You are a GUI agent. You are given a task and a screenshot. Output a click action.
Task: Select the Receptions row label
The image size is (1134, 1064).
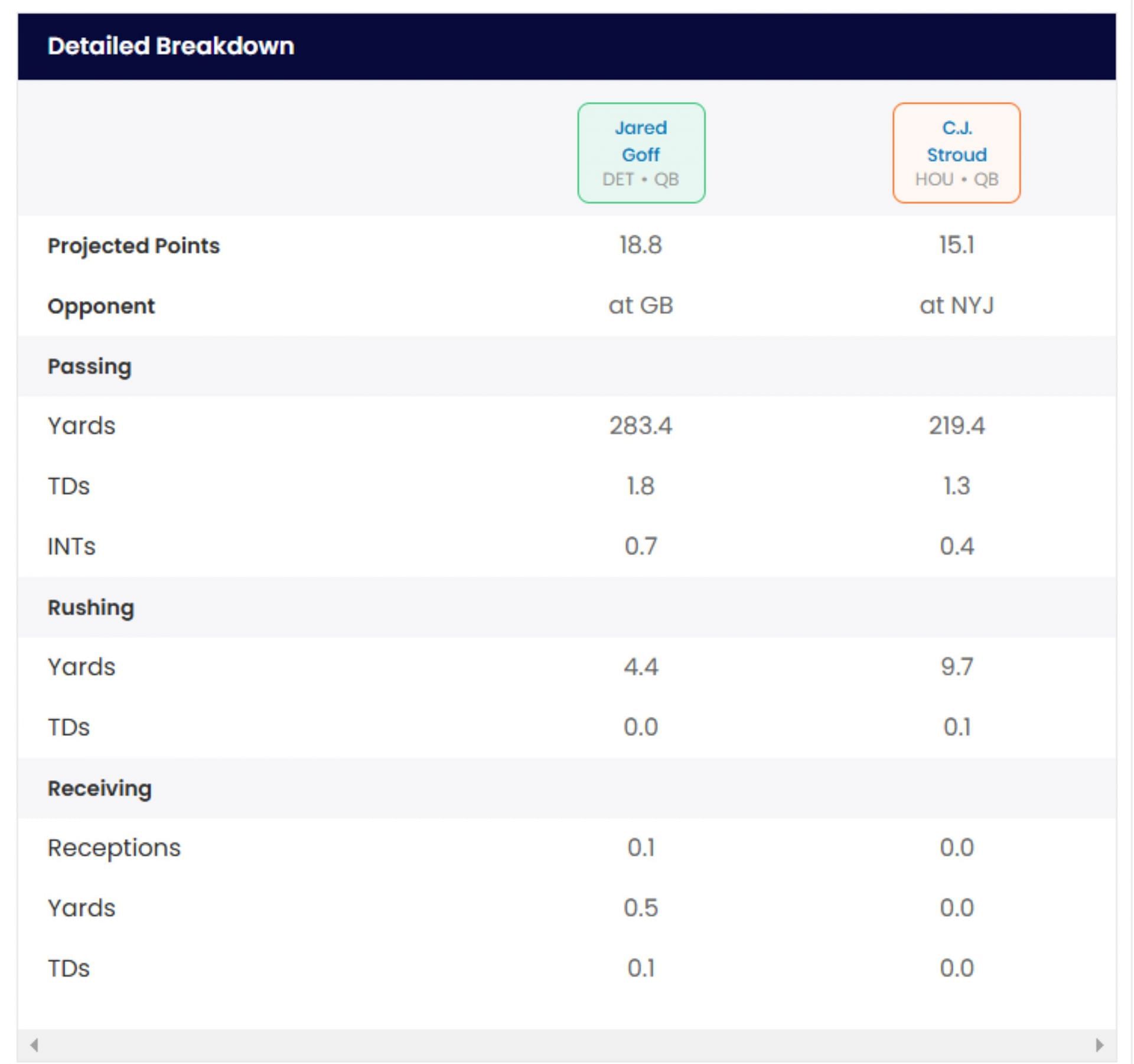[114, 848]
